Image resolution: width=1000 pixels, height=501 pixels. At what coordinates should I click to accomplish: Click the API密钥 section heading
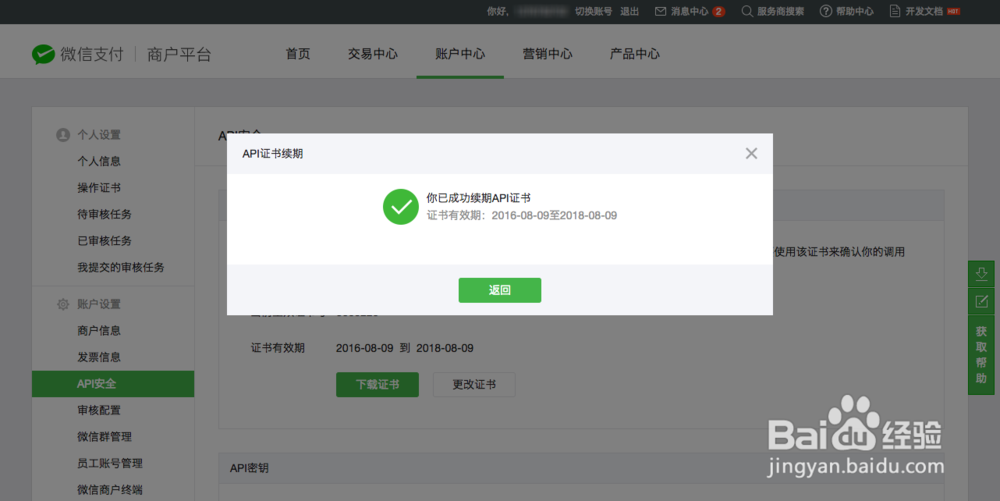coord(249,468)
